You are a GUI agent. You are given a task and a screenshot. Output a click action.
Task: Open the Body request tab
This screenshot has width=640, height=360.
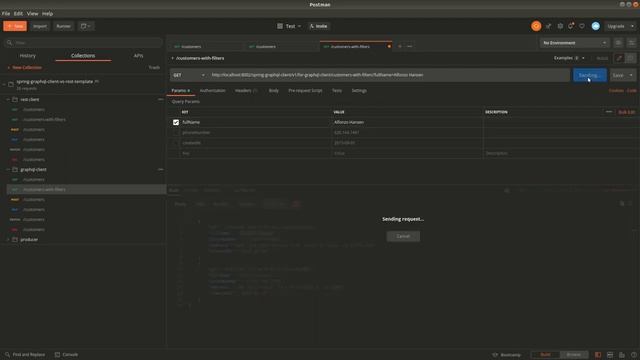[273, 91]
